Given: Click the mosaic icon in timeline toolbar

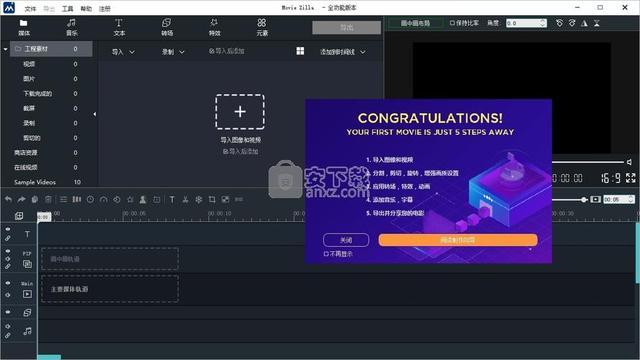Looking at the screenshot, I should tap(225, 199).
